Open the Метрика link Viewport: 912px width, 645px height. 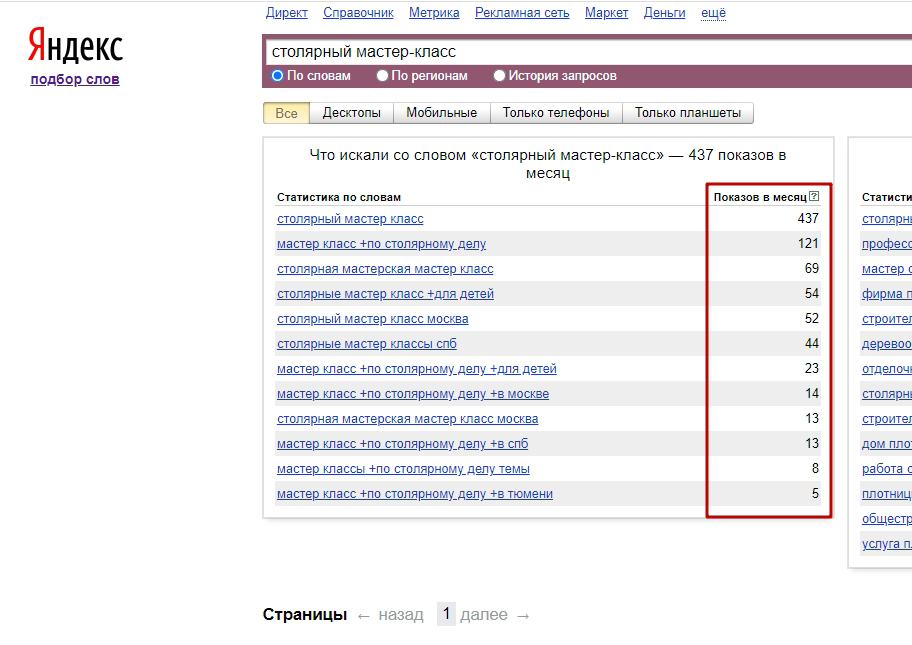(434, 13)
